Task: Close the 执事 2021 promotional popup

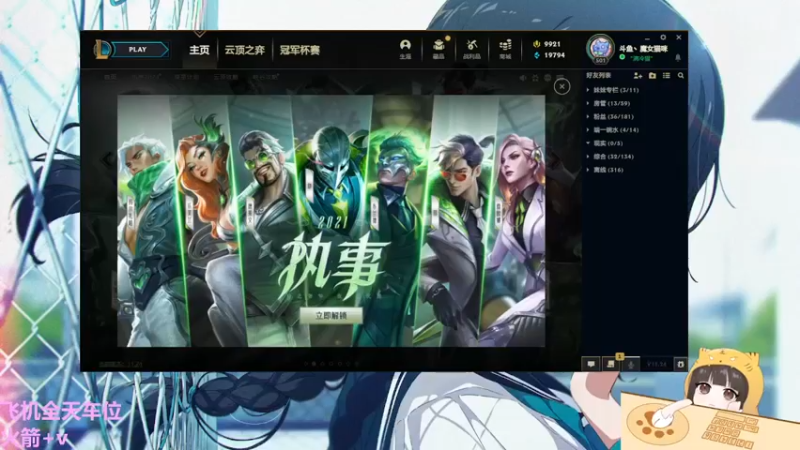Action: tap(562, 87)
